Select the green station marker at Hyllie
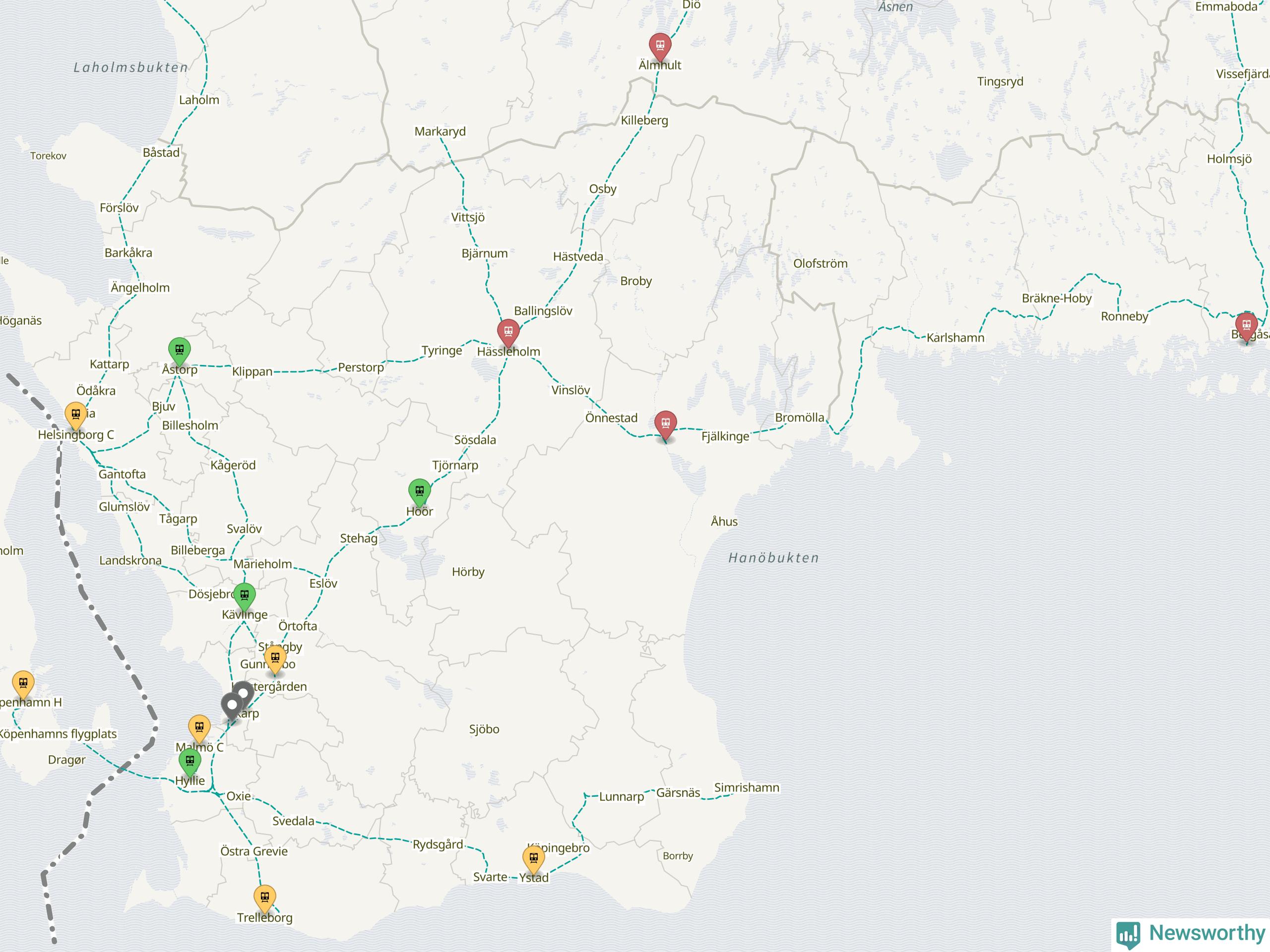 [190, 763]
